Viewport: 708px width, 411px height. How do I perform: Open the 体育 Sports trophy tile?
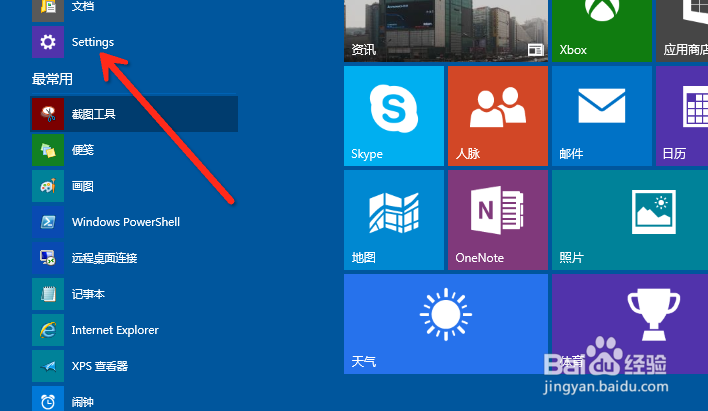pos(630,324)
